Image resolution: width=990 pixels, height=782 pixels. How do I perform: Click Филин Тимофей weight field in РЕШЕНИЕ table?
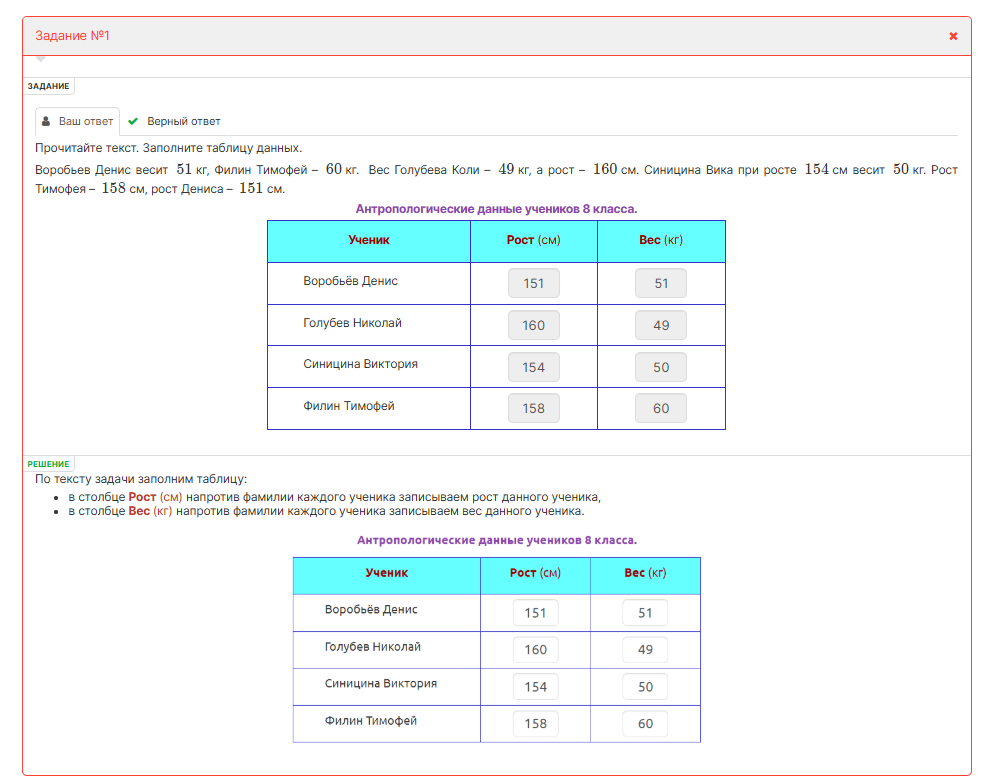pos(645,723)
